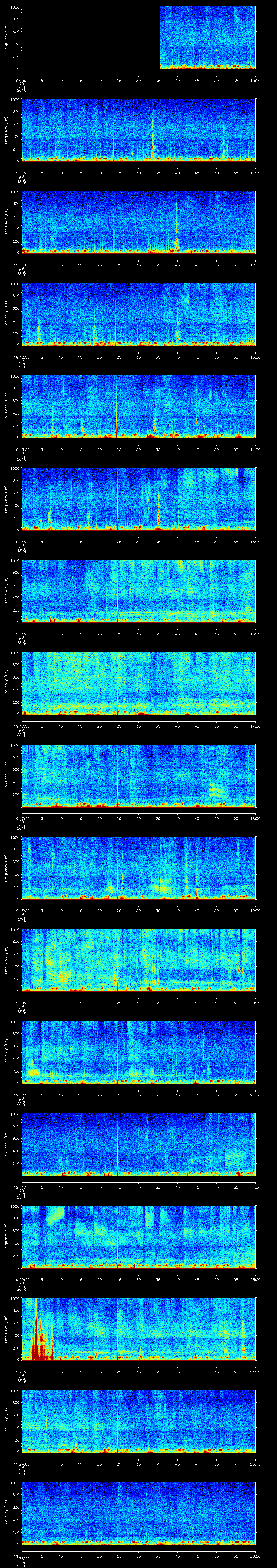Select the "19:11:00" start time label

point(21,265)
